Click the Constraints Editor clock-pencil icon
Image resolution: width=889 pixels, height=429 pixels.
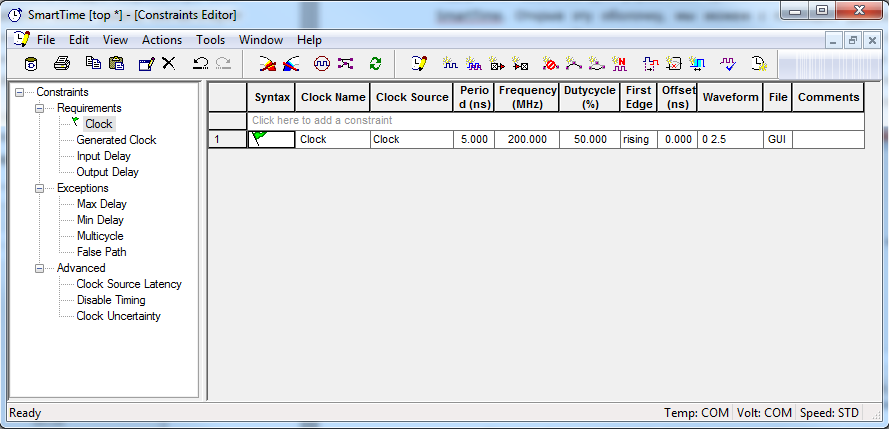[x=420, y=63]
